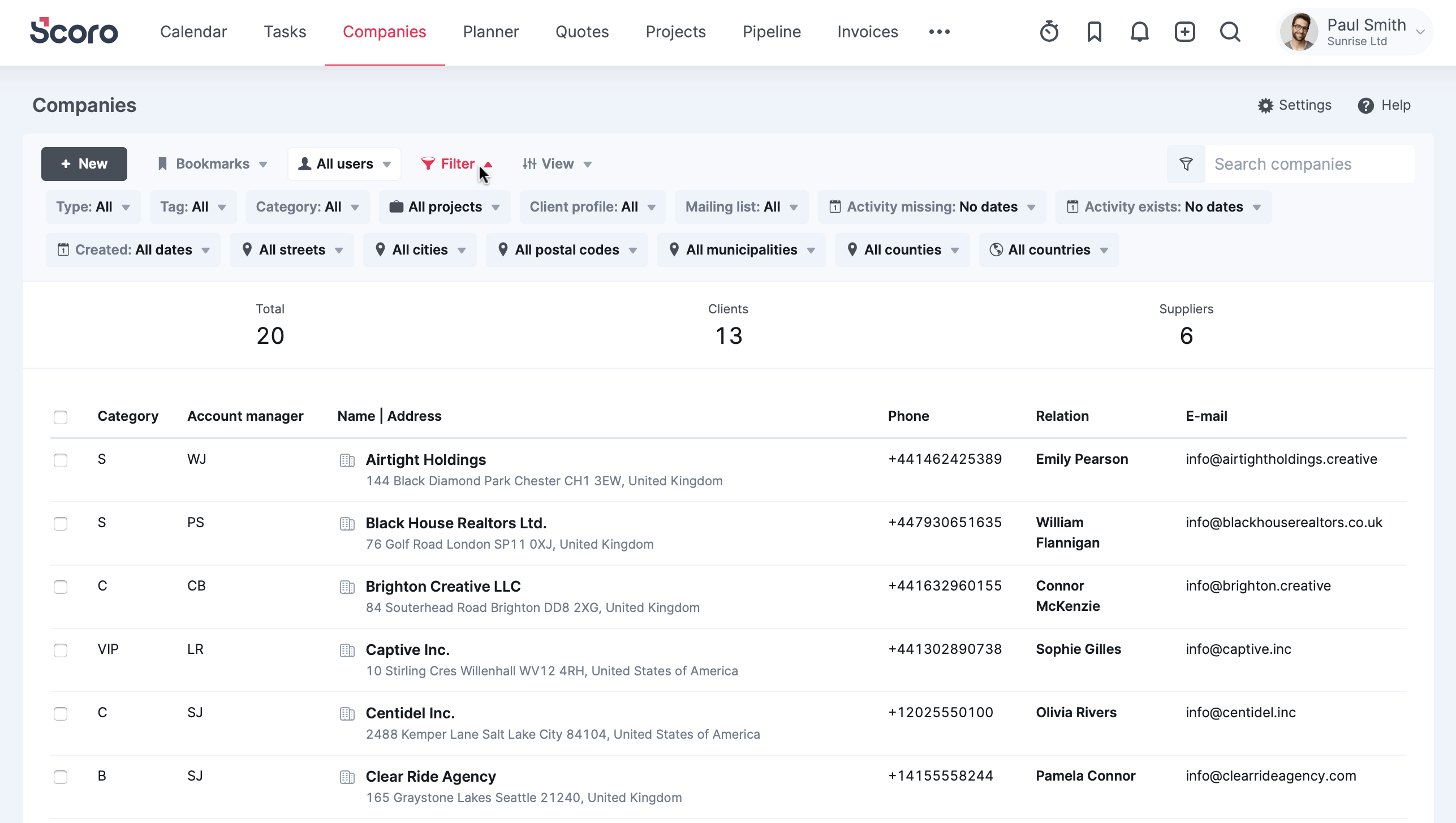
Task: Click the bookmark icon in top bar
Action: click(1094, 32)
